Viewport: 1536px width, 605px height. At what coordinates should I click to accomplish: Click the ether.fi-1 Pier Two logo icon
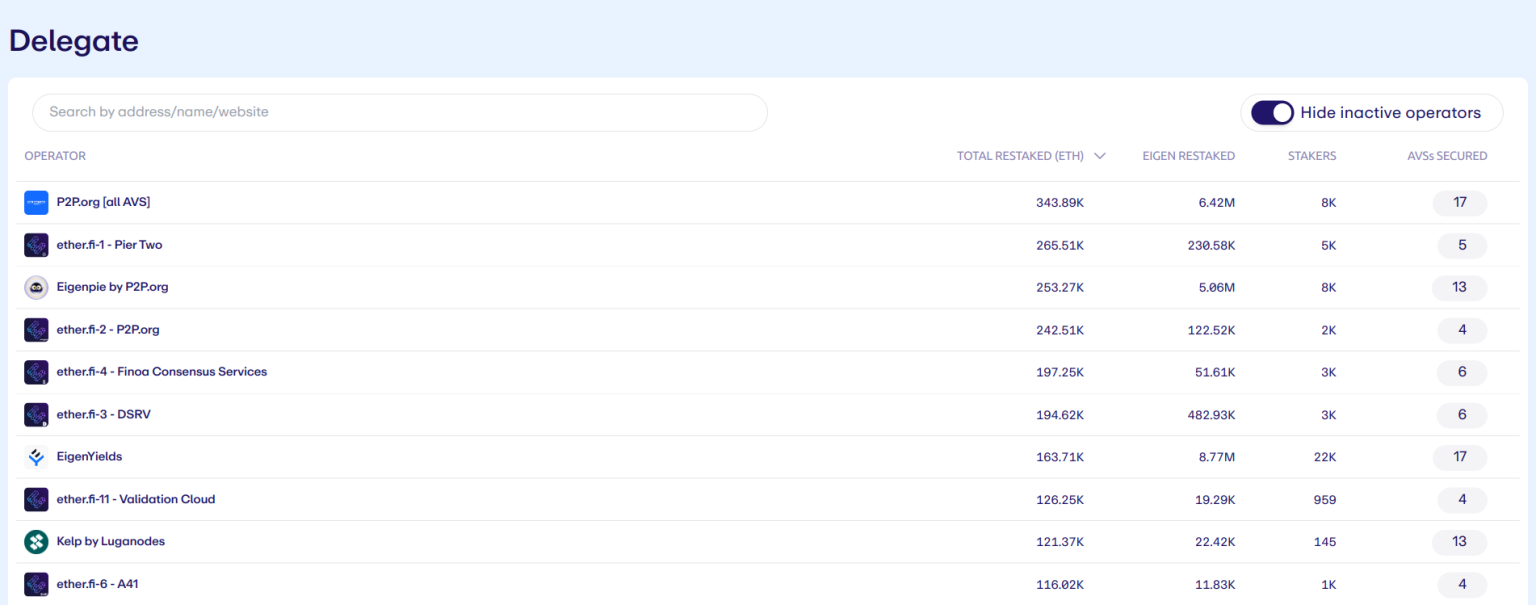(36, 245)
